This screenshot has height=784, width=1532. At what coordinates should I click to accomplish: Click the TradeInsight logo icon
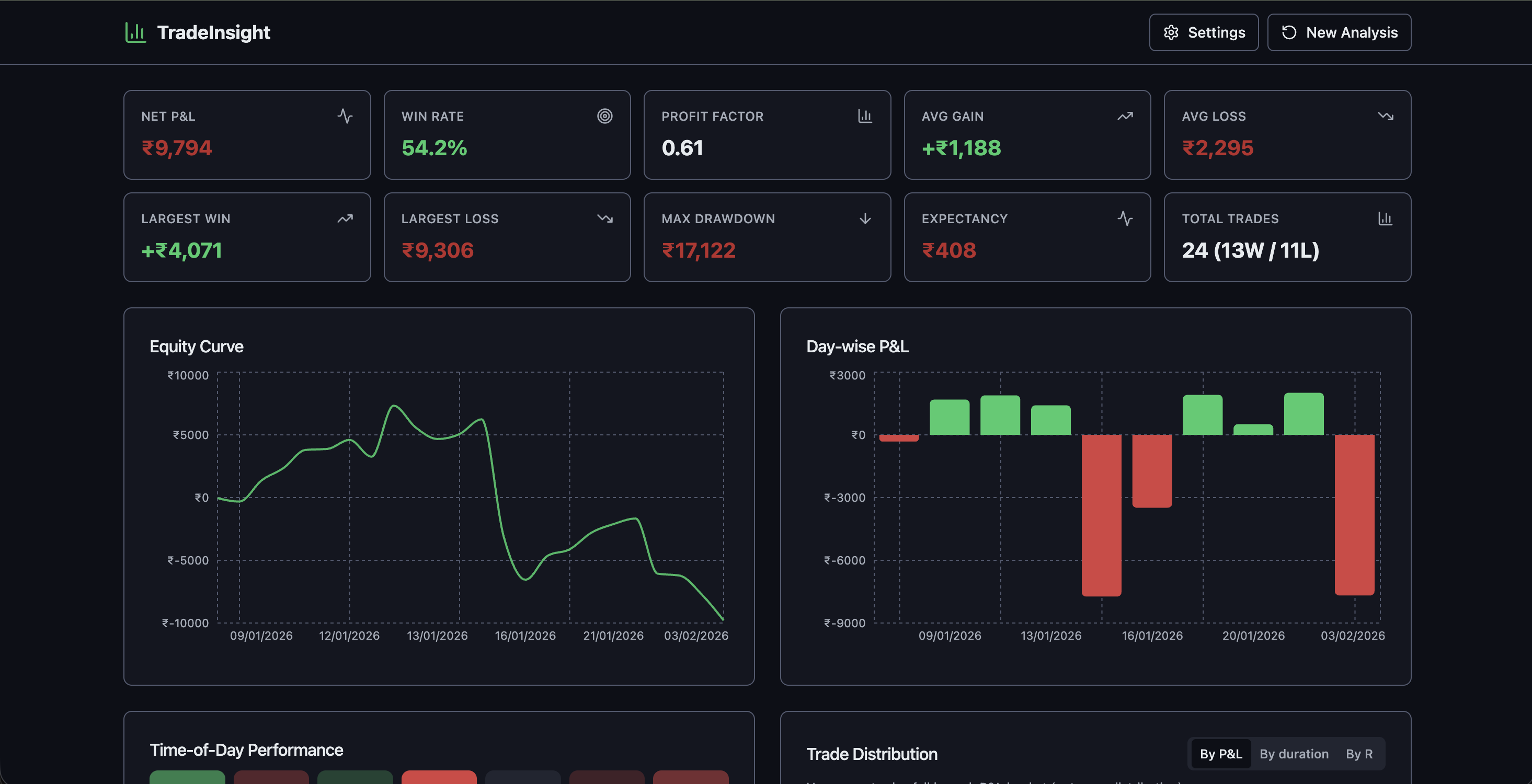[x=135, y=32]
